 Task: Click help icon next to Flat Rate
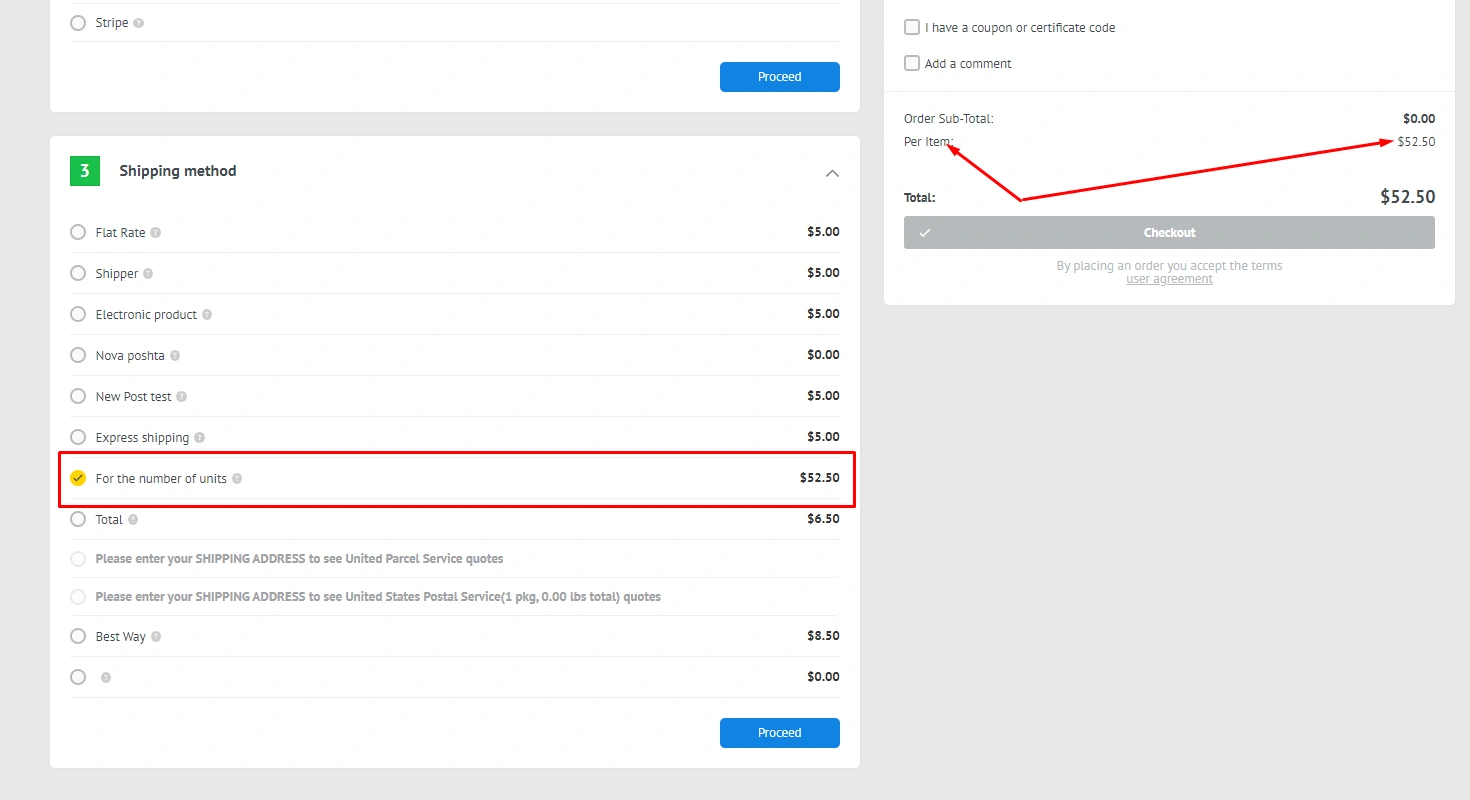(156, 233)
